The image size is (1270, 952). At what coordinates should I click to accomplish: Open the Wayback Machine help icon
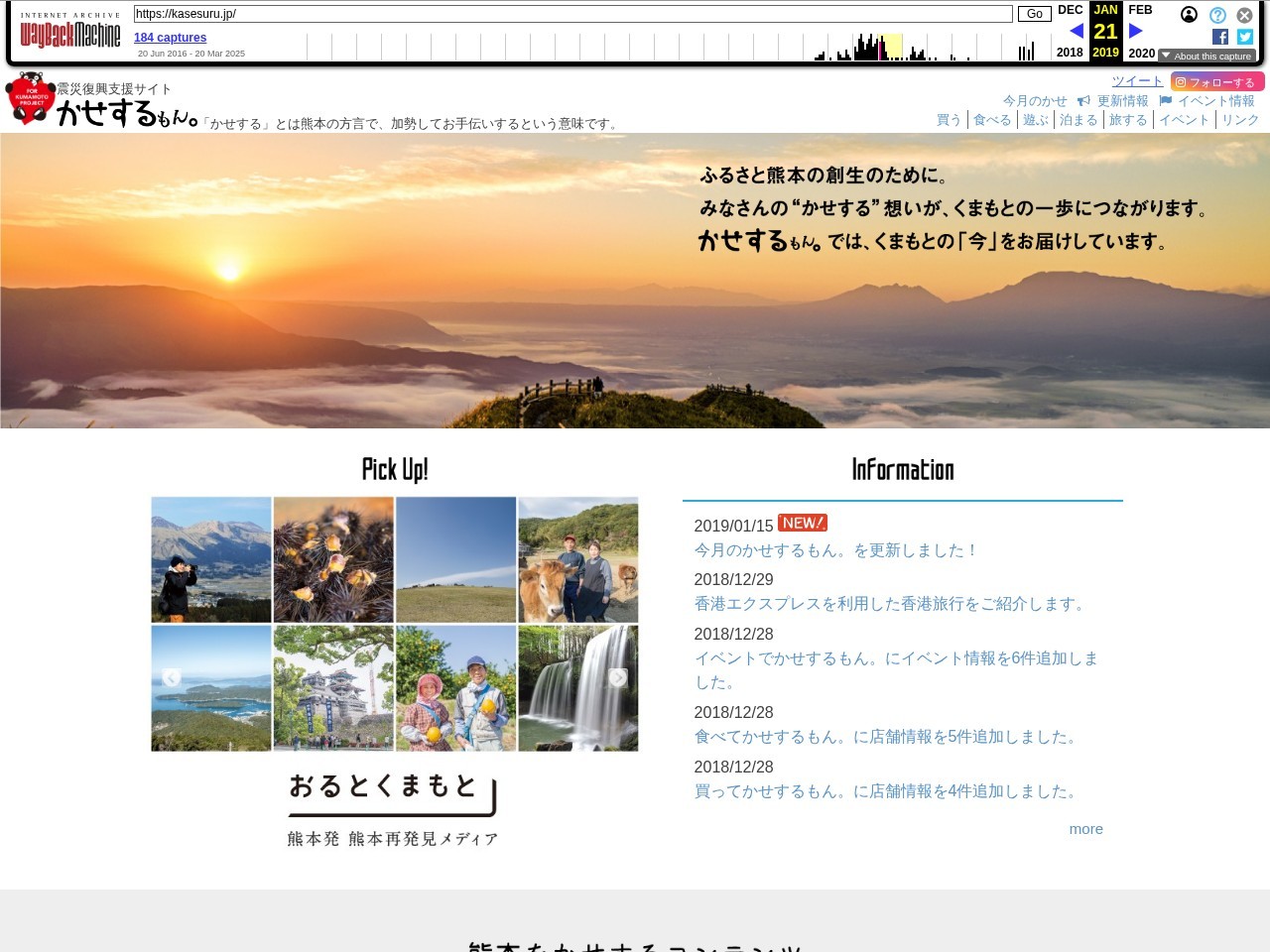pos(1217,15)
